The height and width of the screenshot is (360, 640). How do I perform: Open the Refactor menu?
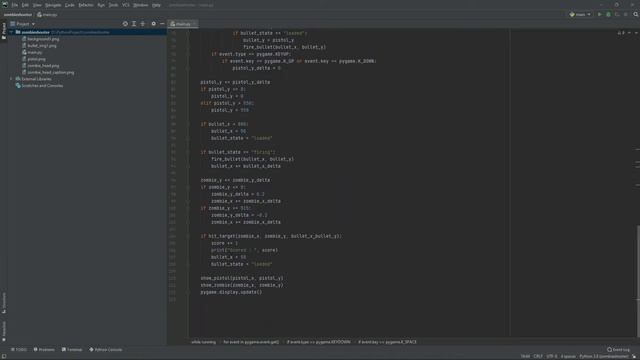pos(86,5)
